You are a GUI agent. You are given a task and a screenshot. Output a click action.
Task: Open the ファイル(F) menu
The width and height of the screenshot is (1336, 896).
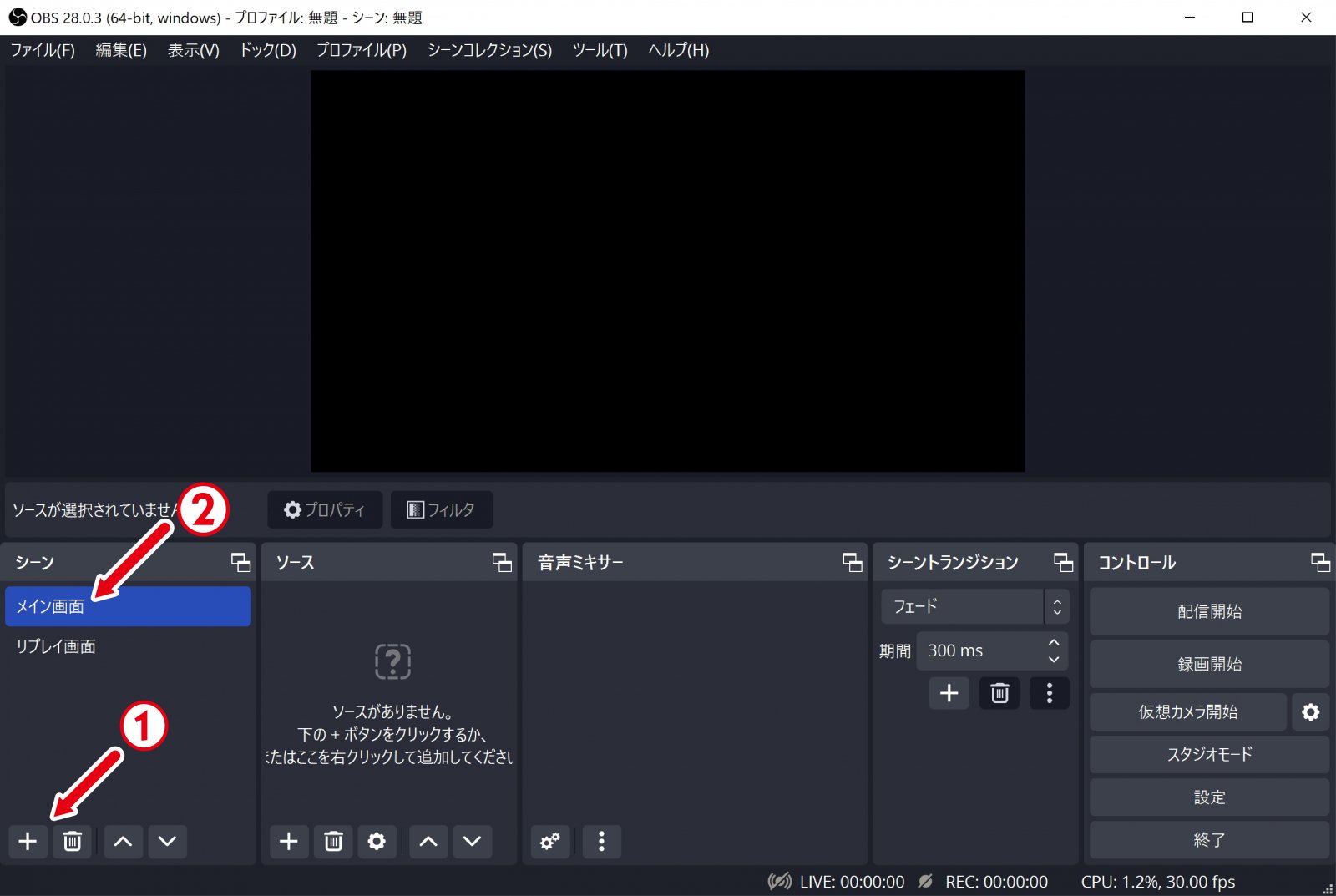(43, 50)
